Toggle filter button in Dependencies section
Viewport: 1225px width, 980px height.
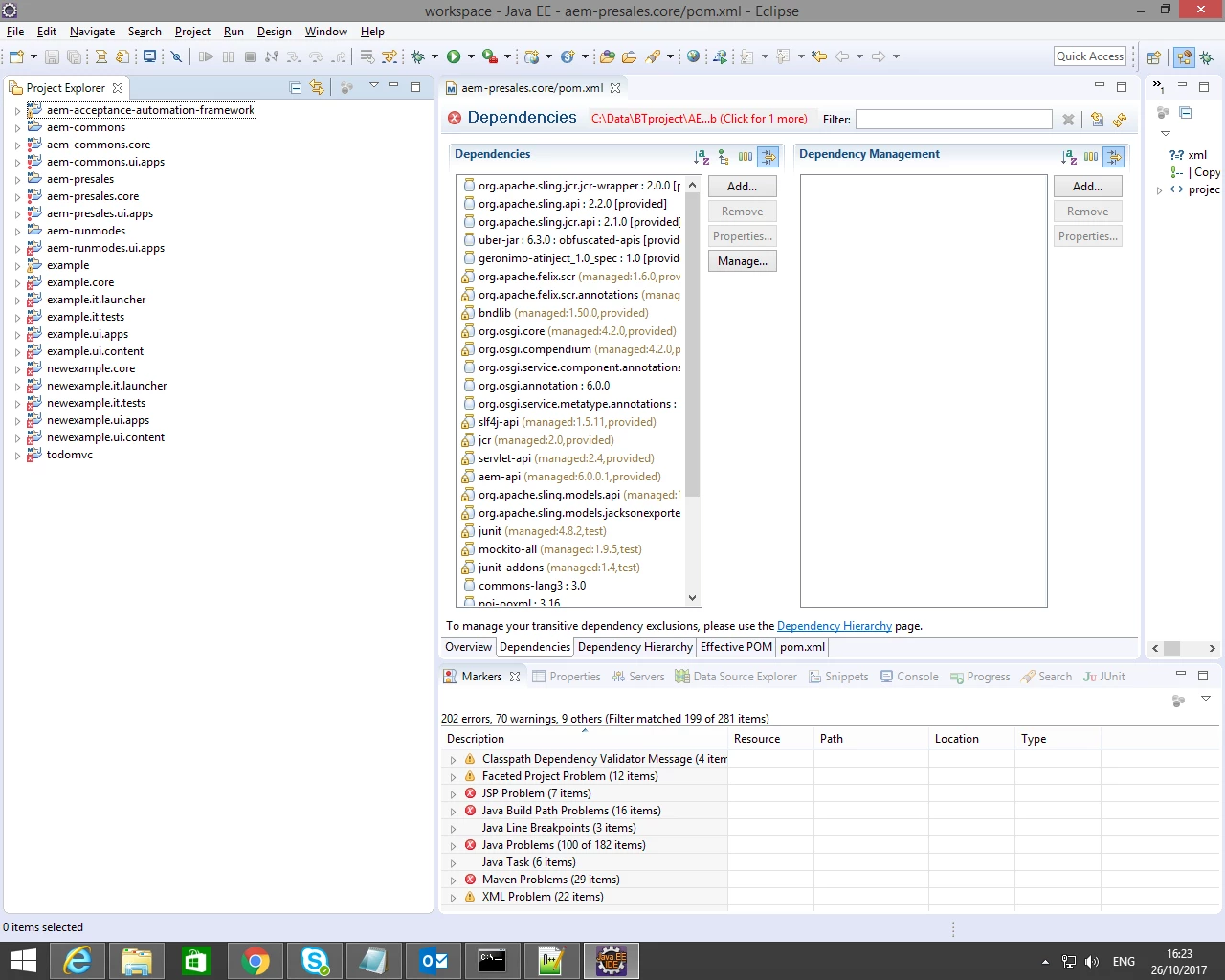(x=768, y=157)
